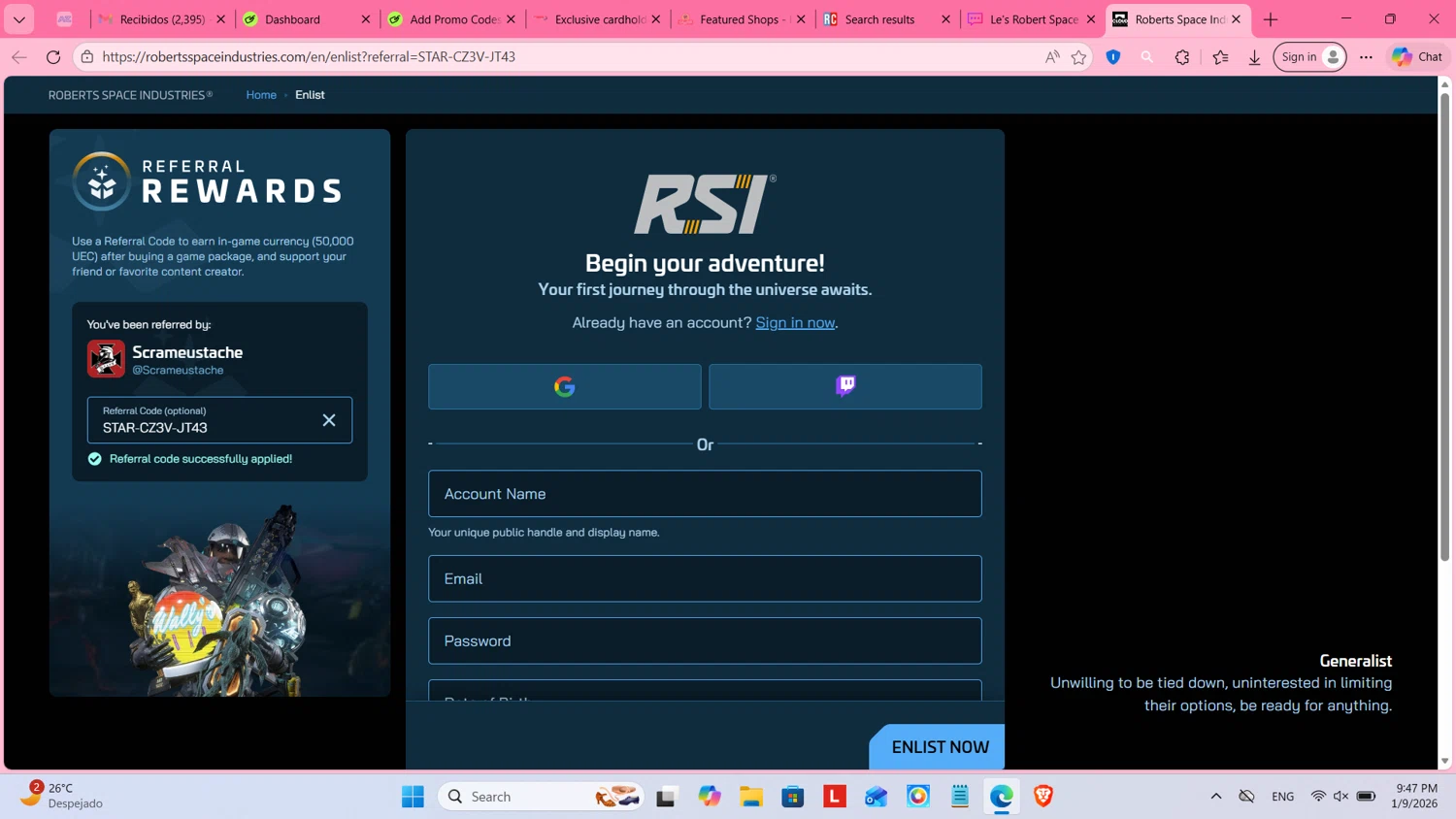Open a new browser tab

point(1271,19)
